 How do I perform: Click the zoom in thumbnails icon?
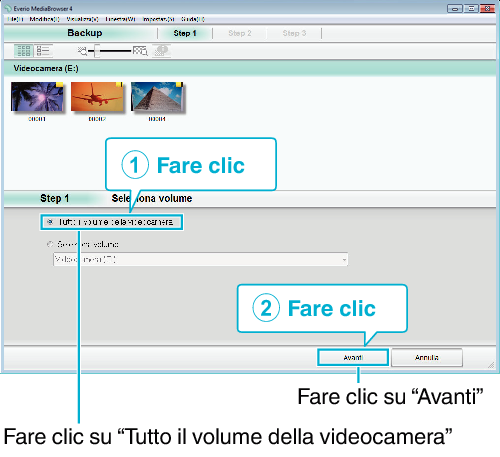coord(140,51)
